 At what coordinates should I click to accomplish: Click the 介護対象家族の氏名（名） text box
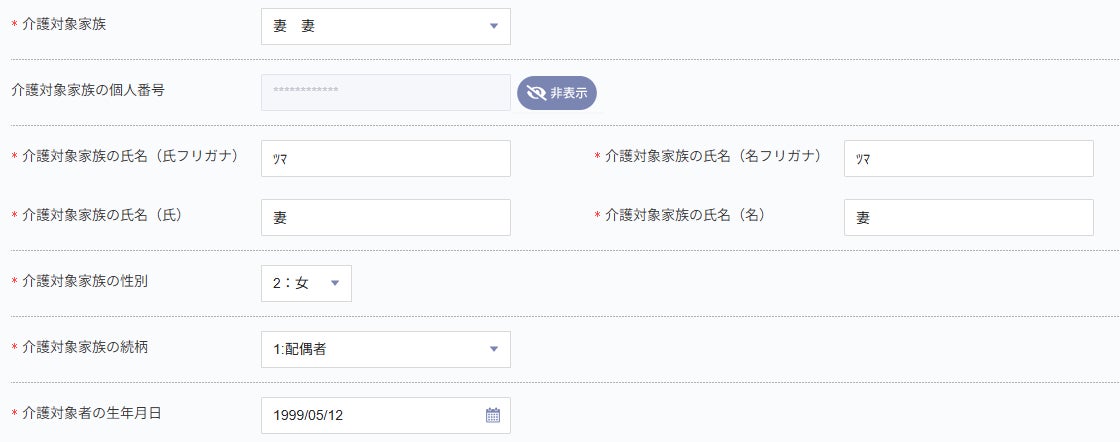tap(968, 218)
